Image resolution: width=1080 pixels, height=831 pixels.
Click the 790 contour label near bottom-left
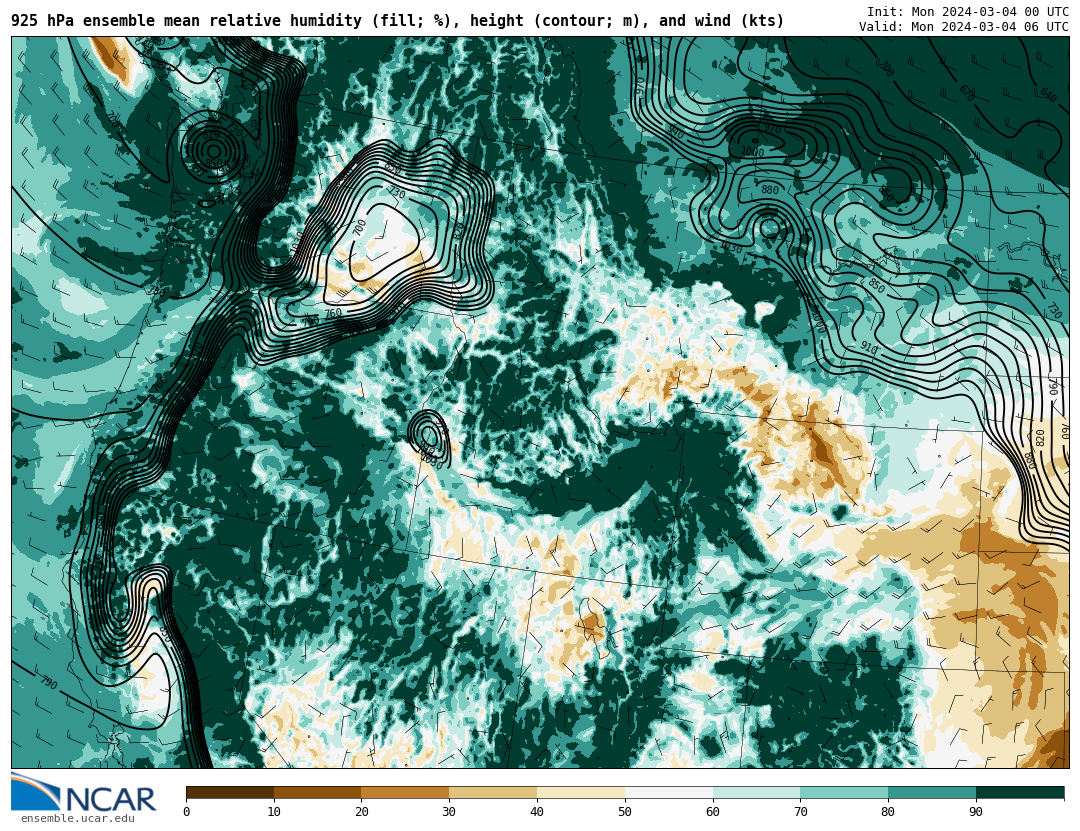(48, 682)
